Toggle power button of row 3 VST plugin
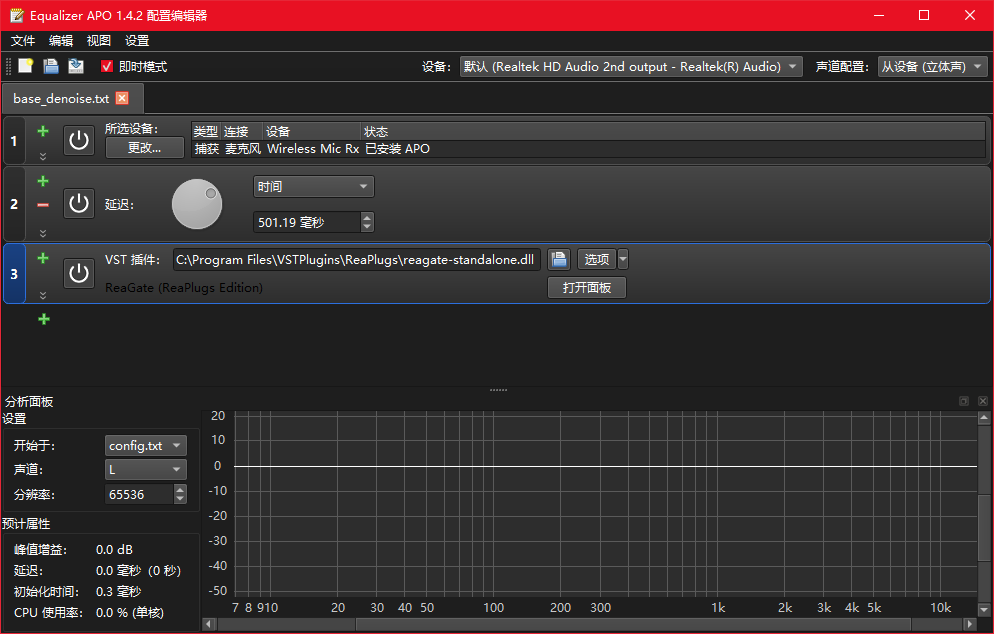994x634 pixels. pyautogui.click(x=79, y=273)
